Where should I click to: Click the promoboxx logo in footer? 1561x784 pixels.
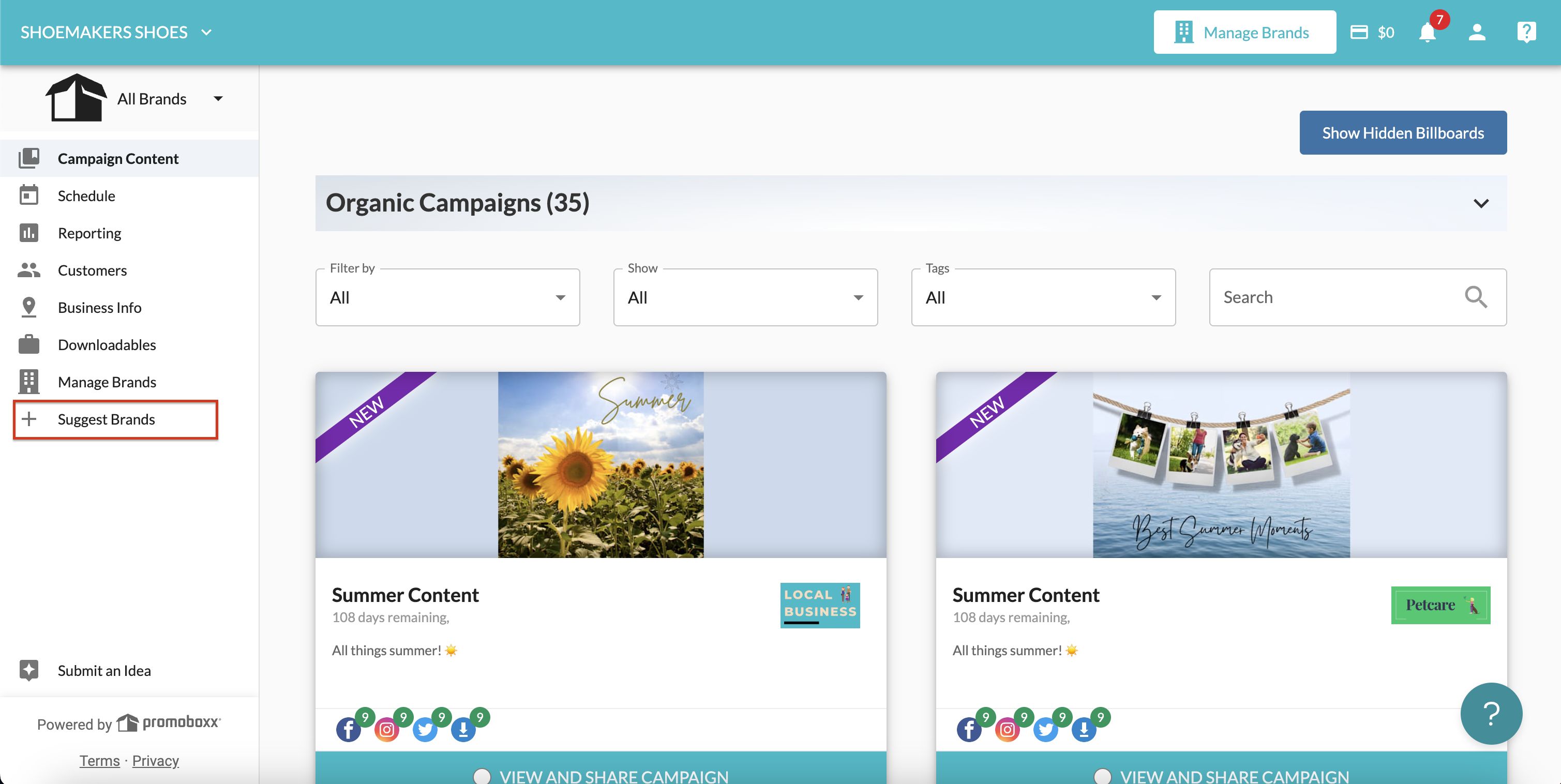[169, 722]
